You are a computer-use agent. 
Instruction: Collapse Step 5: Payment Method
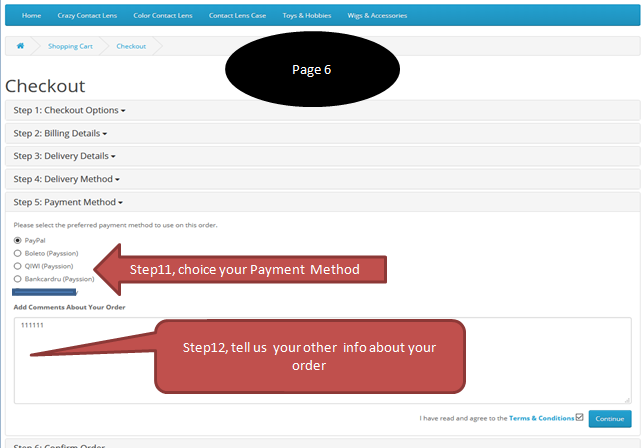65,202
